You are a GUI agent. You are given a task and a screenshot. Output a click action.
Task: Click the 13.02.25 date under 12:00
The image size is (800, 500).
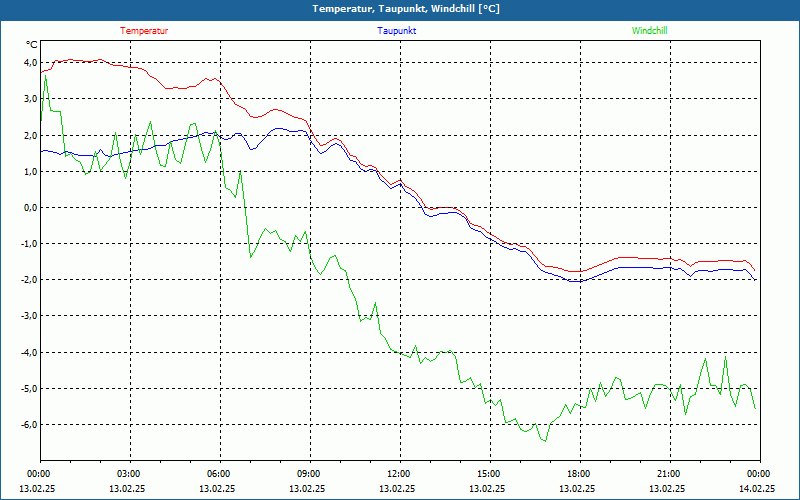pyautogui.click(x=397, y=488)
